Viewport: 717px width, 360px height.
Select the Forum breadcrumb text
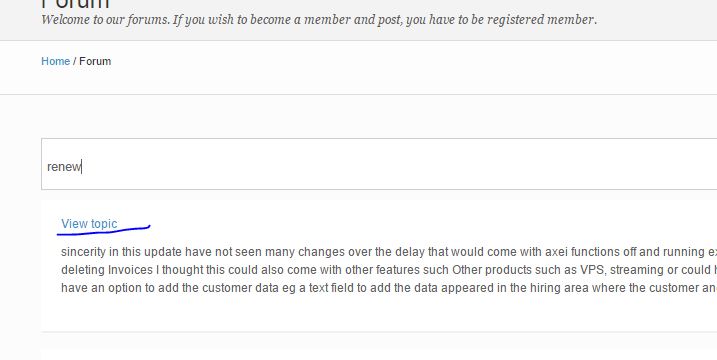[95, 61]
